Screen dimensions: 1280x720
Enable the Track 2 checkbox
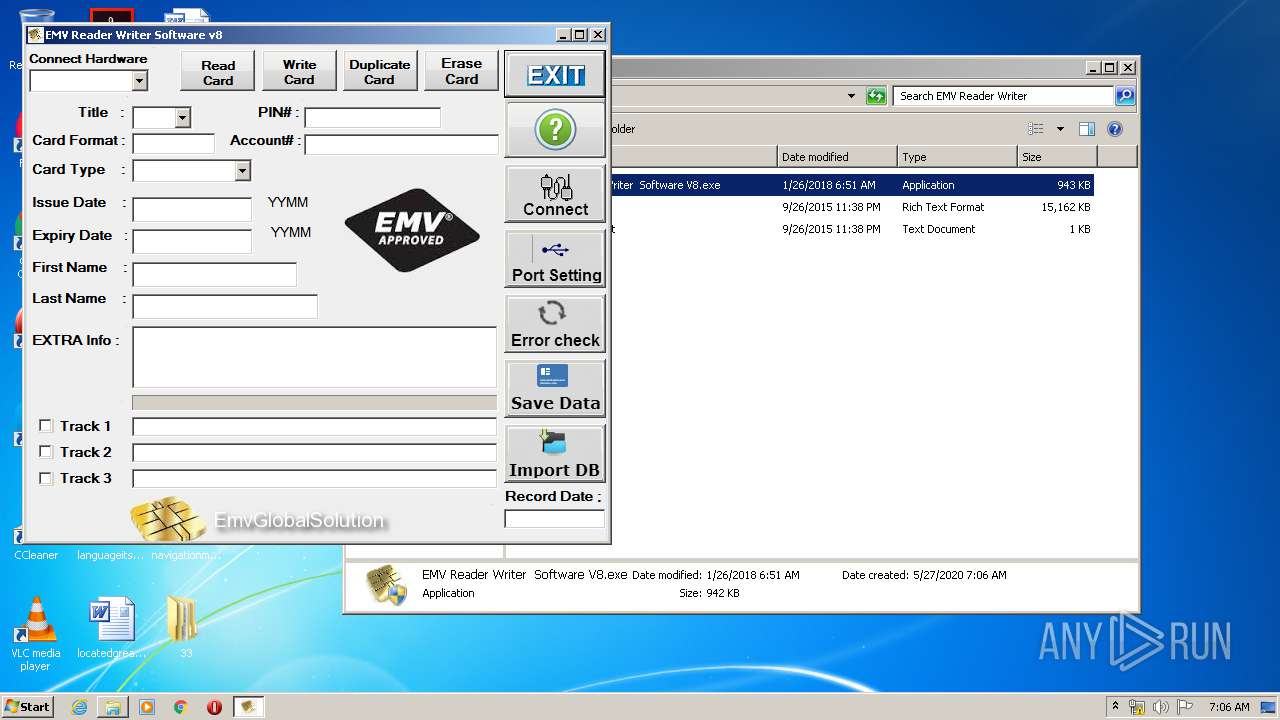45,452
